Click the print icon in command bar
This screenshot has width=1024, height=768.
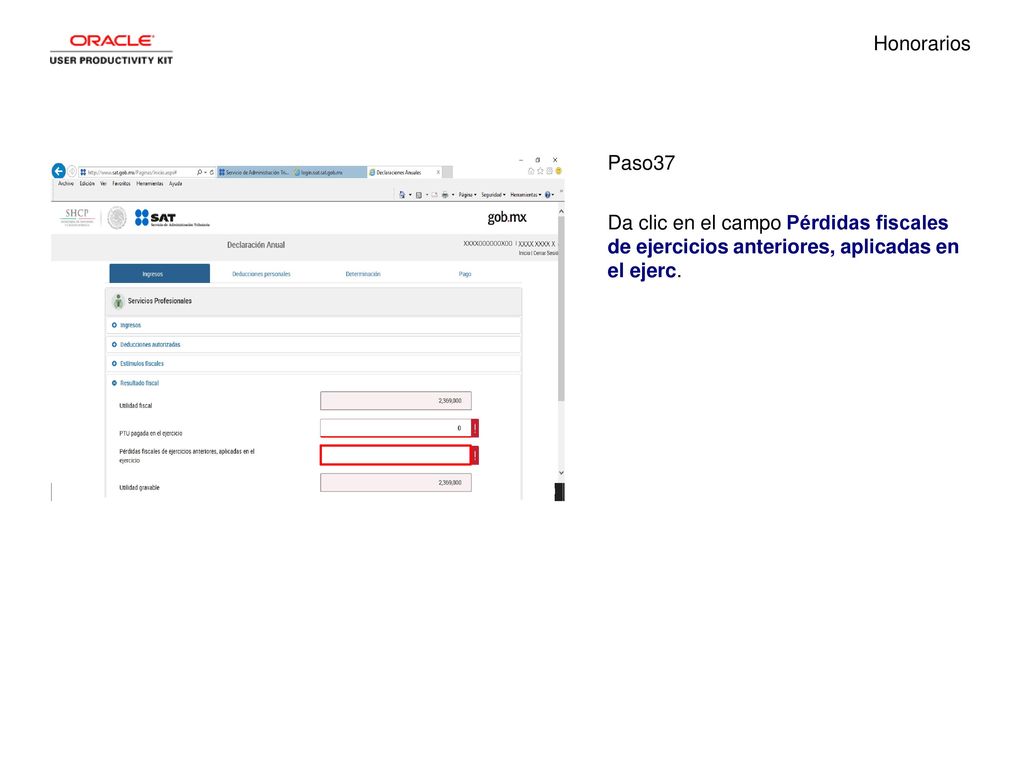(x=445, y=195)
